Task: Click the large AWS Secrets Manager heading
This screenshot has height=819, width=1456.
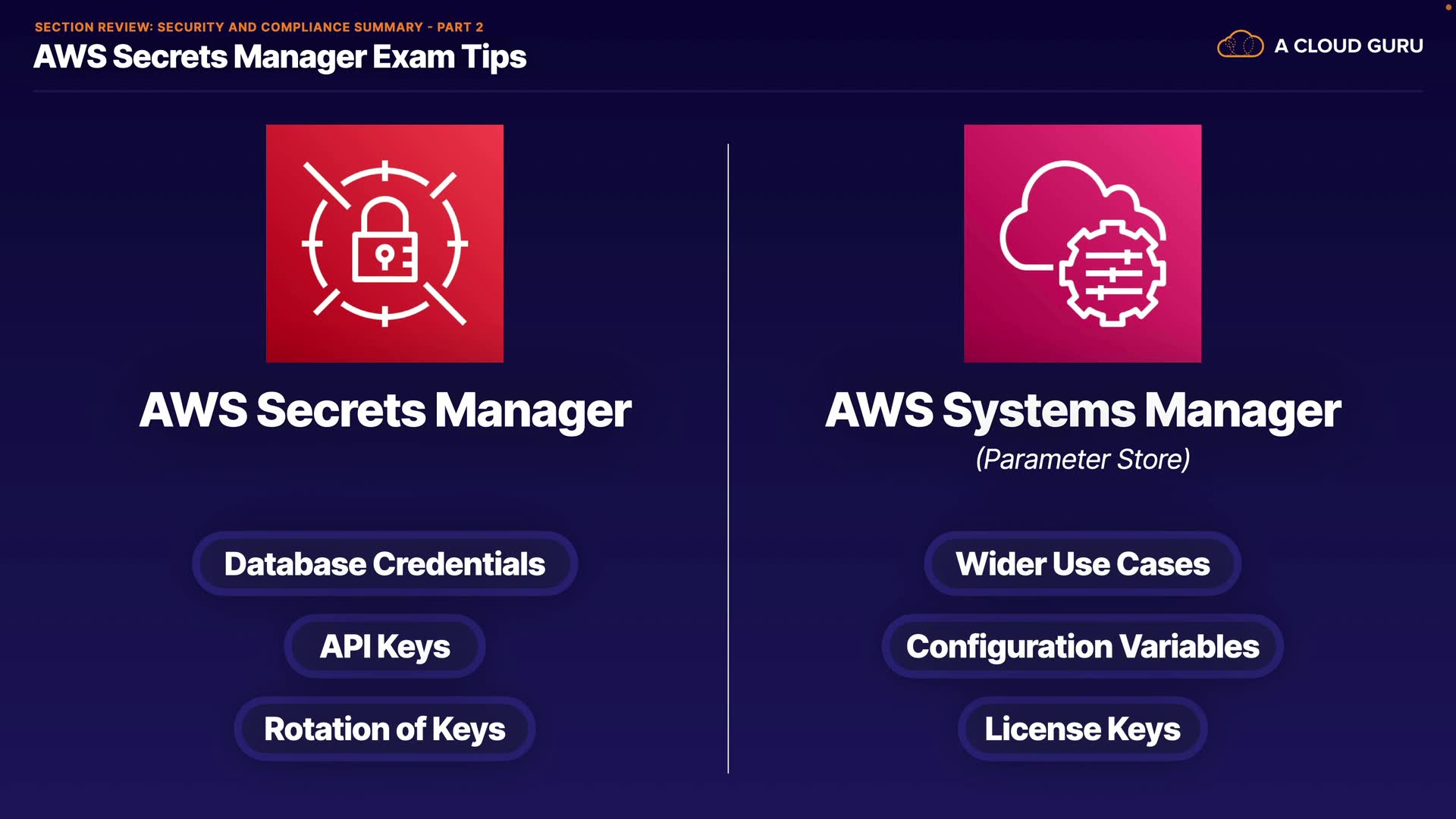Action: 384,410
